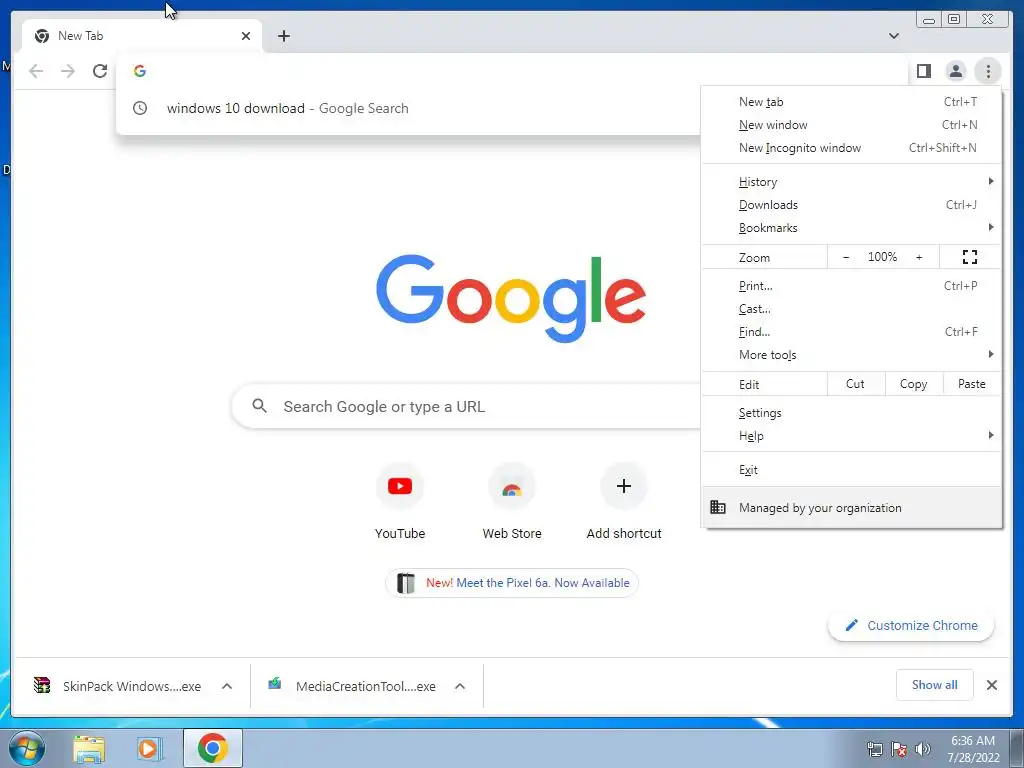Viewport: 1024px width, 768px height.
Task: Open Settings from the menu
Action: coord(852,413)
